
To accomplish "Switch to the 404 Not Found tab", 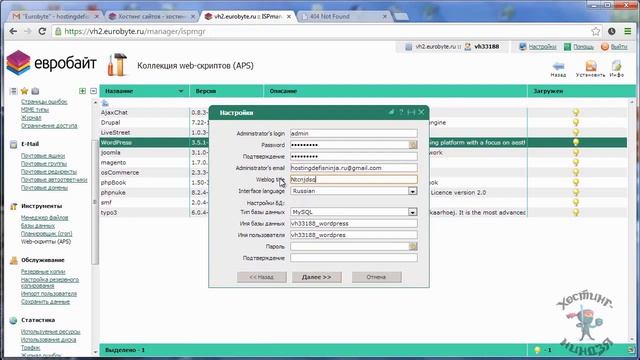I will 344,17.
